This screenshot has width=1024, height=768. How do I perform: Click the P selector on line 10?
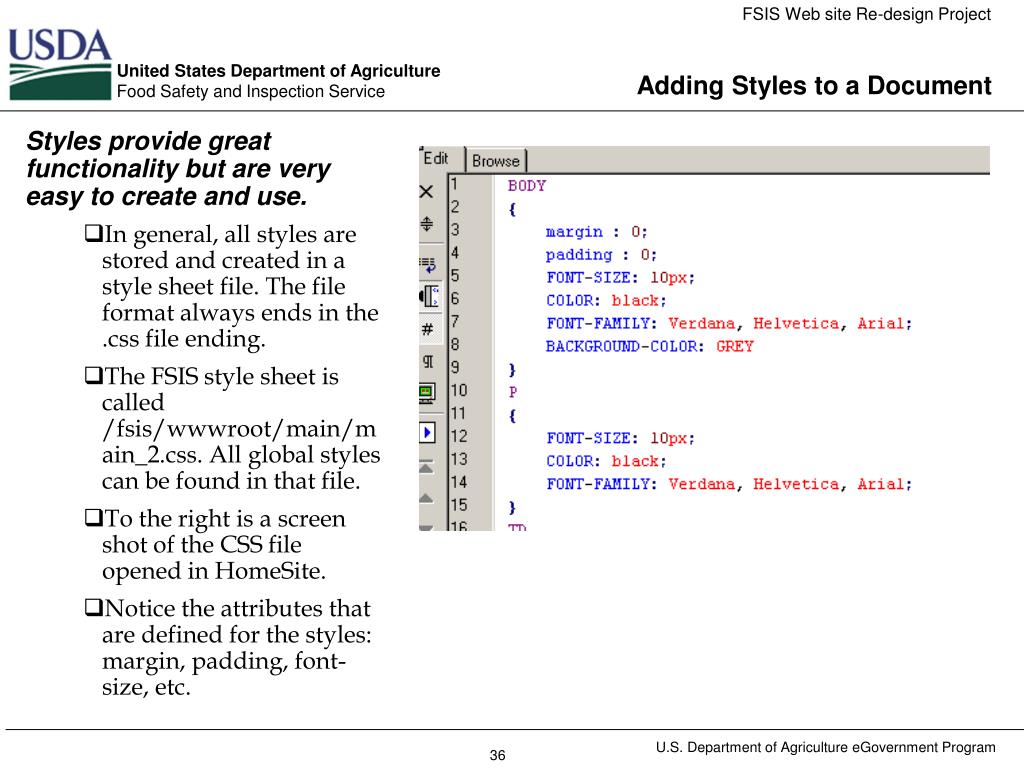pyautogui.click(x=513, y=392)
